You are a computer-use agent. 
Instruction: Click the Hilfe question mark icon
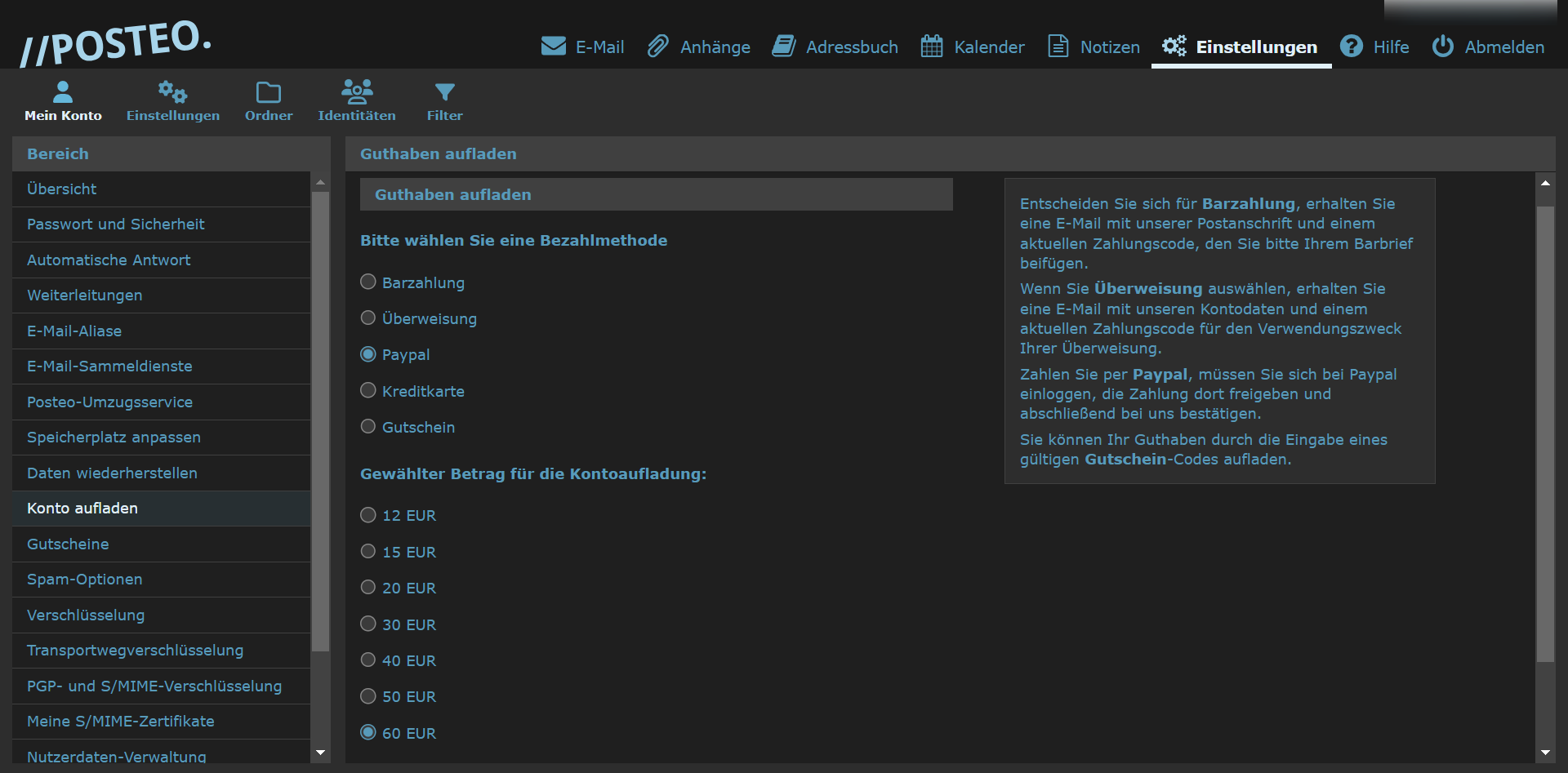pyautogui.click(x=1351, y=47)
